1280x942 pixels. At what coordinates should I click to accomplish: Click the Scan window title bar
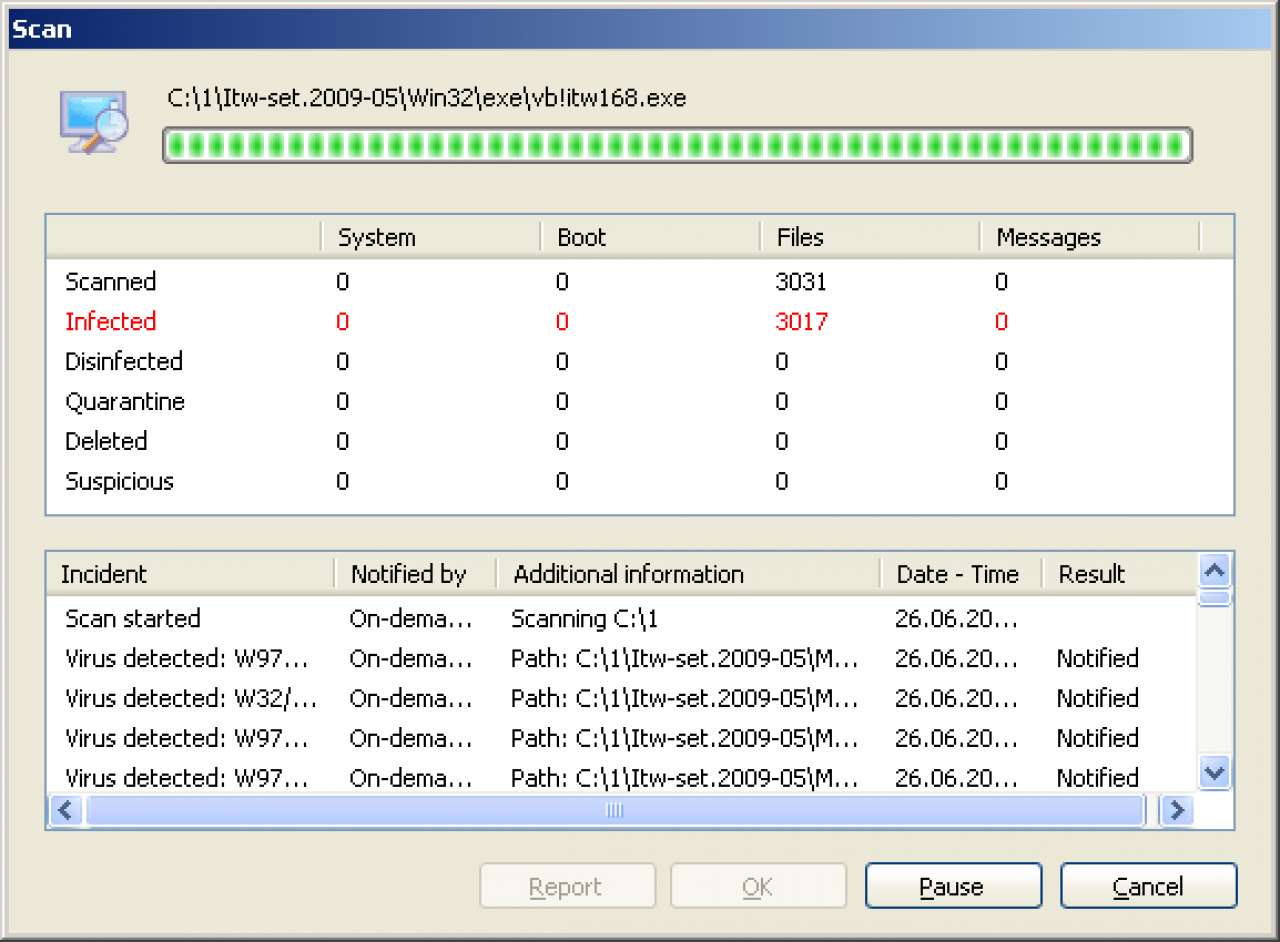point(640,29)
